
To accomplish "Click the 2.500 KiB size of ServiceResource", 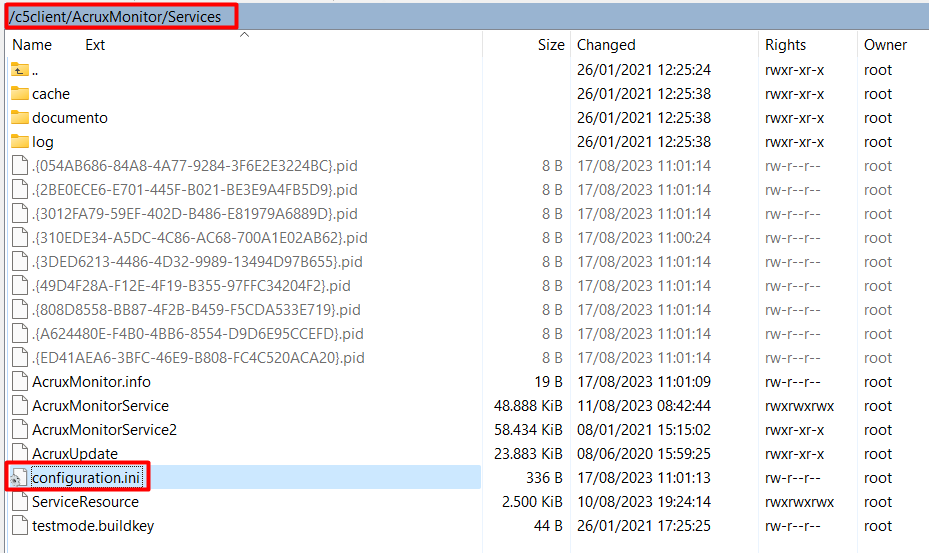I will coord(532,502).
